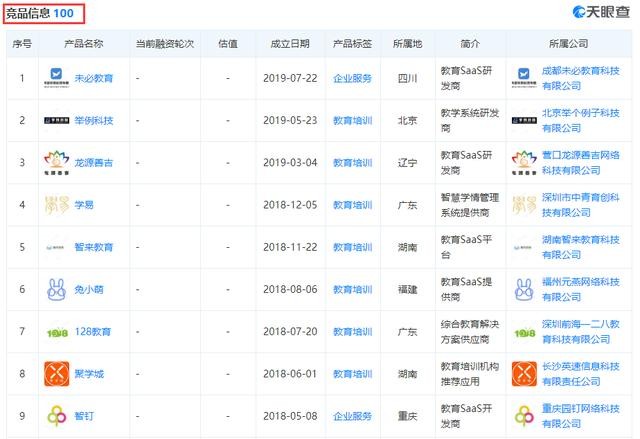Click 教育培训 tag in 聚学城 row
The image size is (640, 439).
(x=353, y=374)
